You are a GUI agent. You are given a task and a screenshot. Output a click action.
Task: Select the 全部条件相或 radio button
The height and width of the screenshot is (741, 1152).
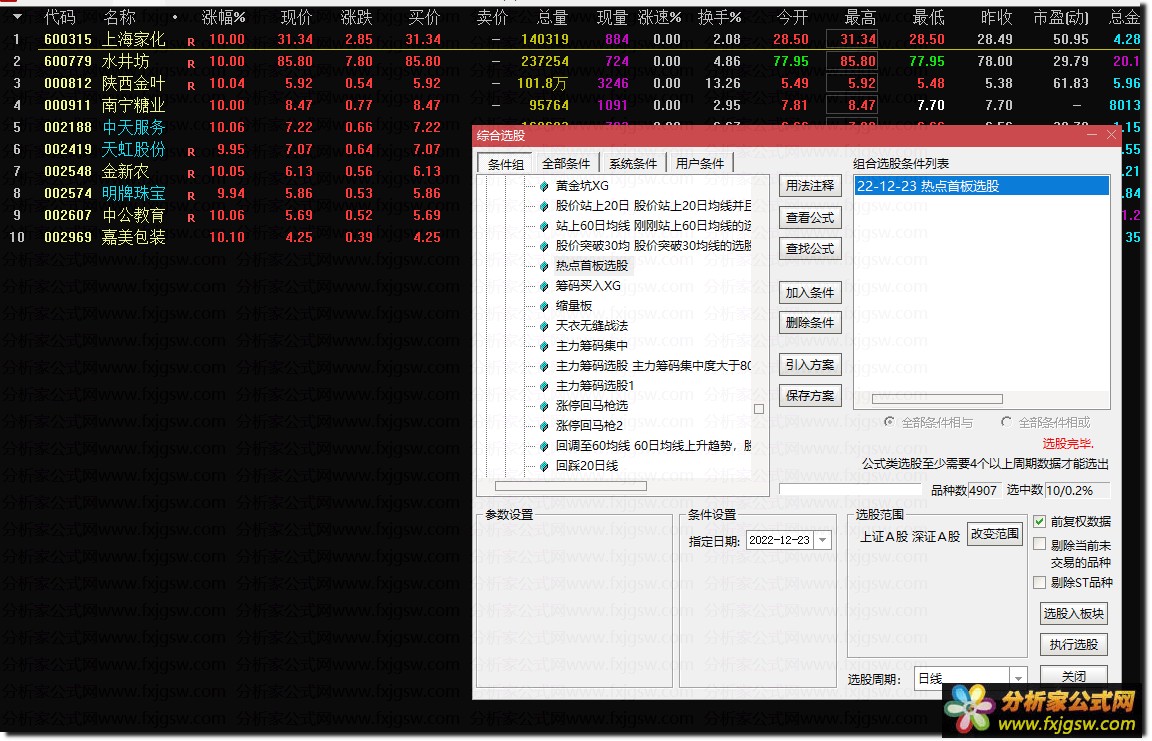point(1007,422)
